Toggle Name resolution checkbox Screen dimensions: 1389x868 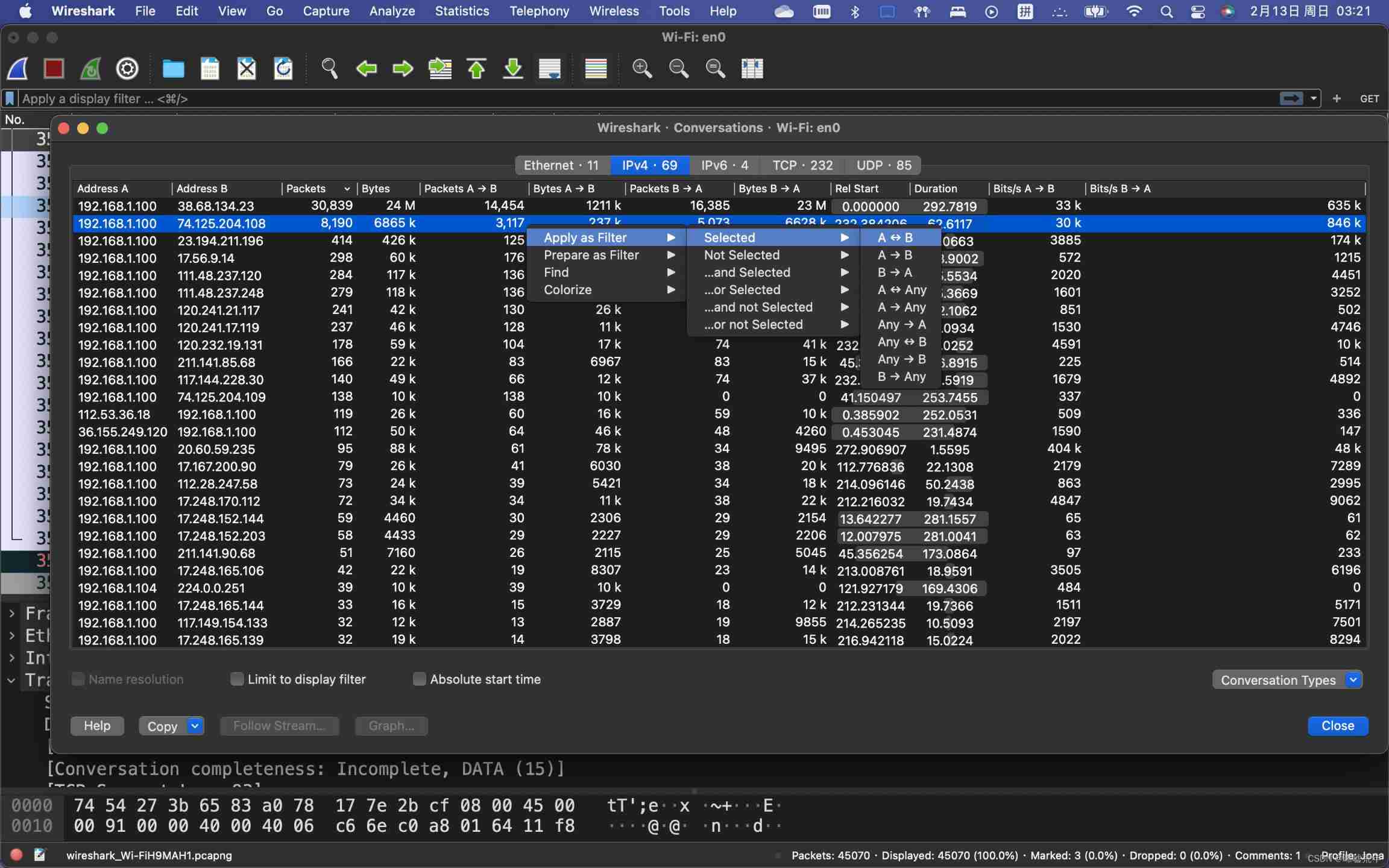[x=78, y=679]
